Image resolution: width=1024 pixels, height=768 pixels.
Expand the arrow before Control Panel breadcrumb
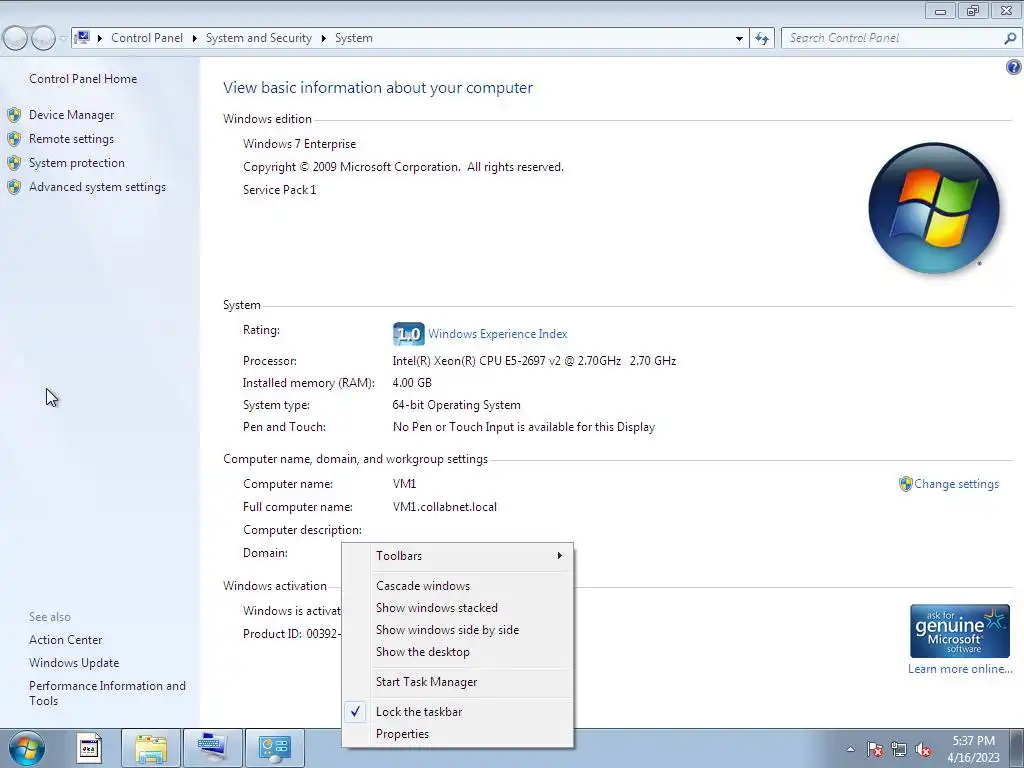tap(100, 39)
